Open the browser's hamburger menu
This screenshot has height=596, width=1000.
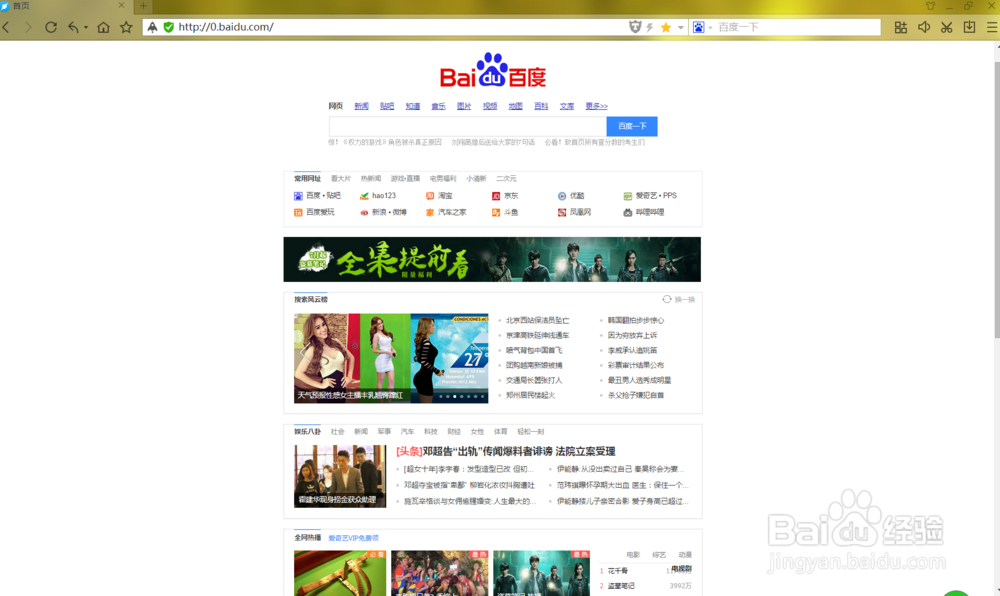pos(992,27)
